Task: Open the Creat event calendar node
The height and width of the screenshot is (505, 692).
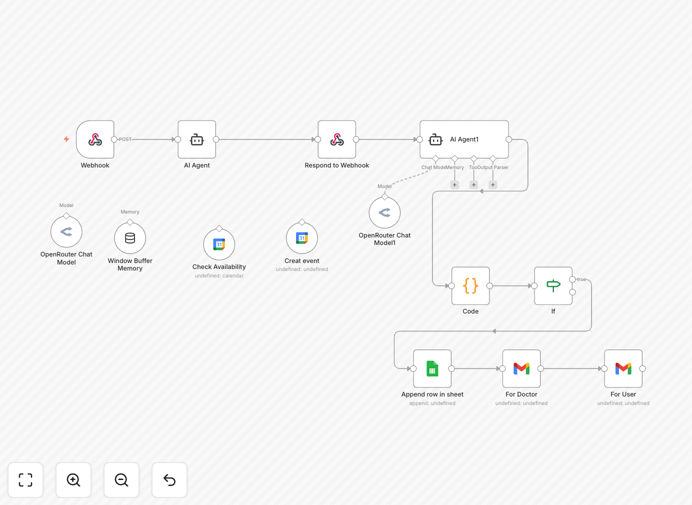Action: click(x=302, y=238)
